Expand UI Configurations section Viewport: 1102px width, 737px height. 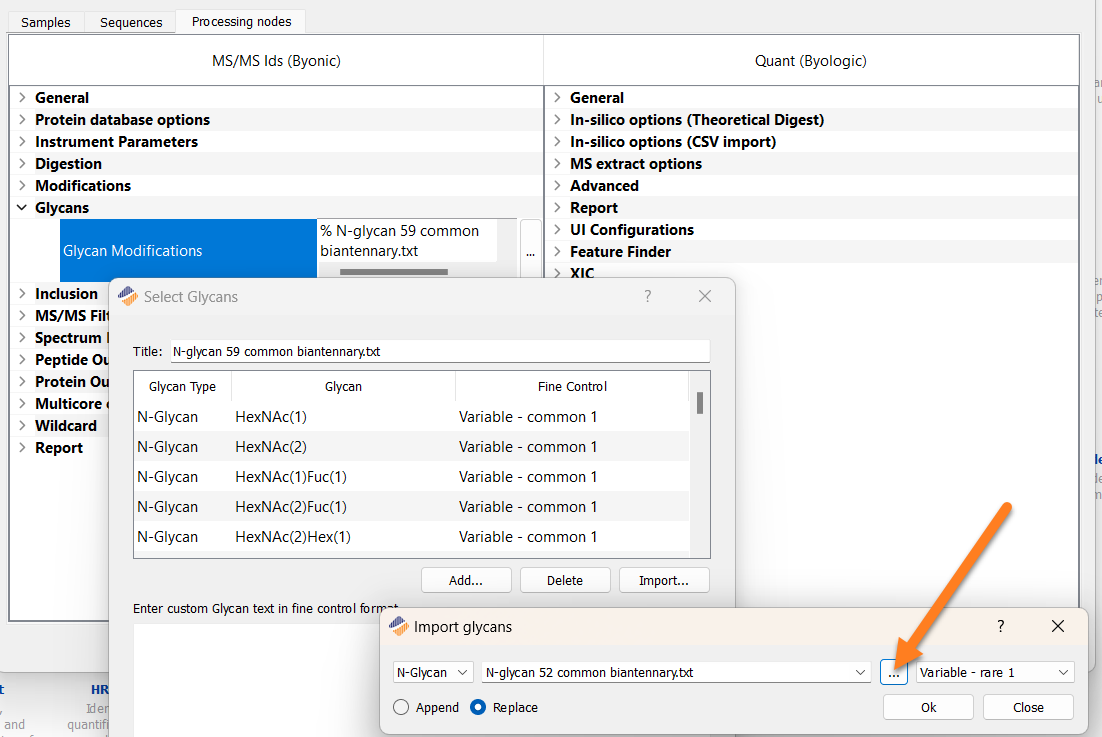click(x=557, y=230)
